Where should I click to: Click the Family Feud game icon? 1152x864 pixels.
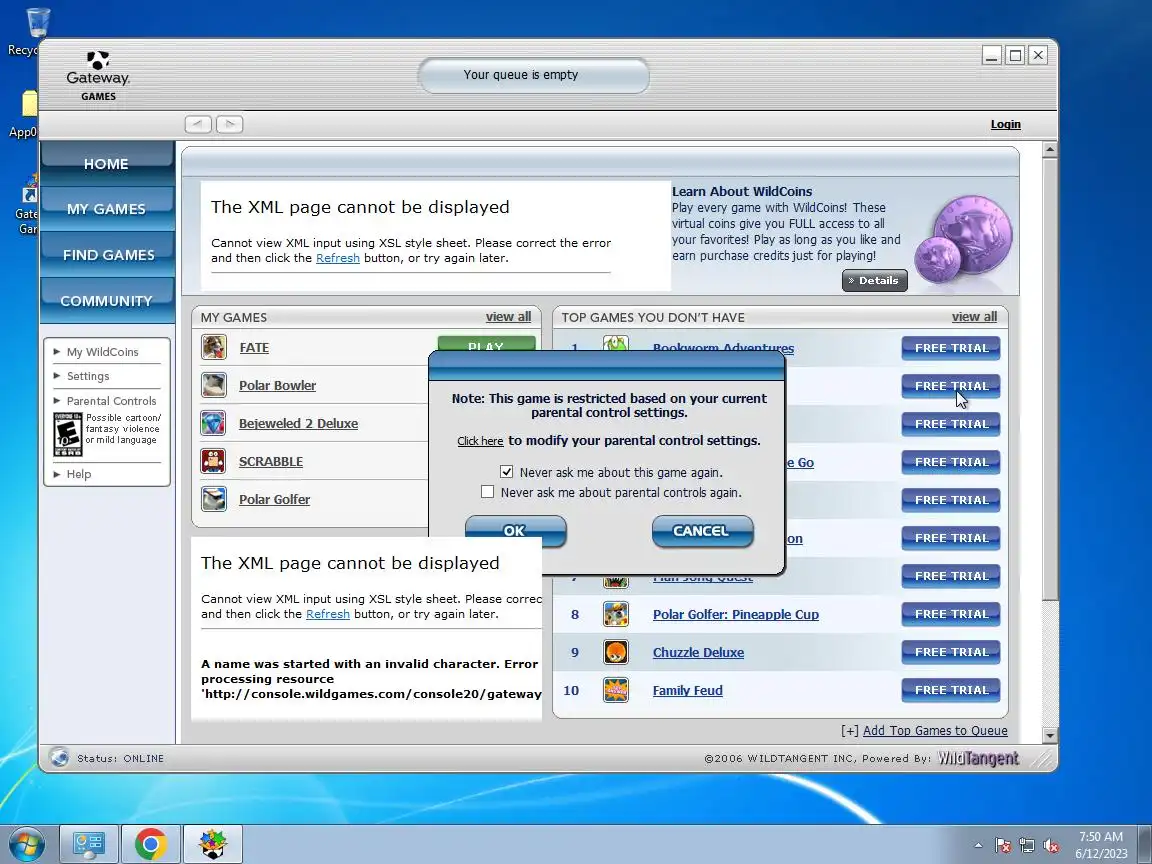(616, 691)
